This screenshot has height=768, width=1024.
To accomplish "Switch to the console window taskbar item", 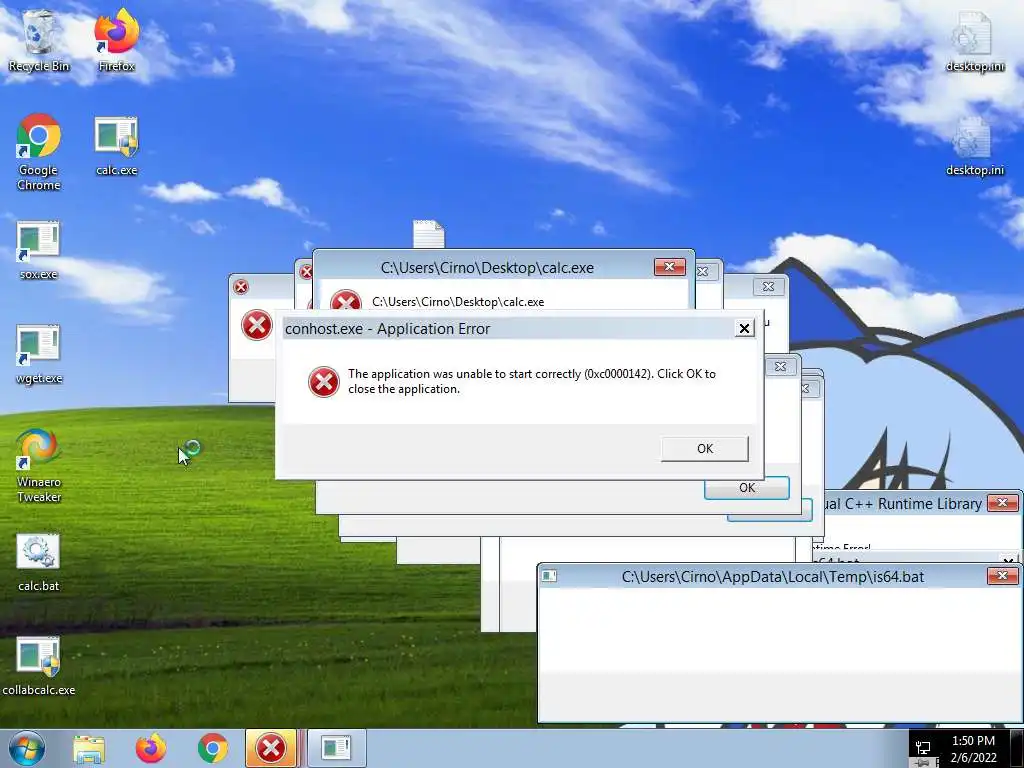I will pos(336,748).
